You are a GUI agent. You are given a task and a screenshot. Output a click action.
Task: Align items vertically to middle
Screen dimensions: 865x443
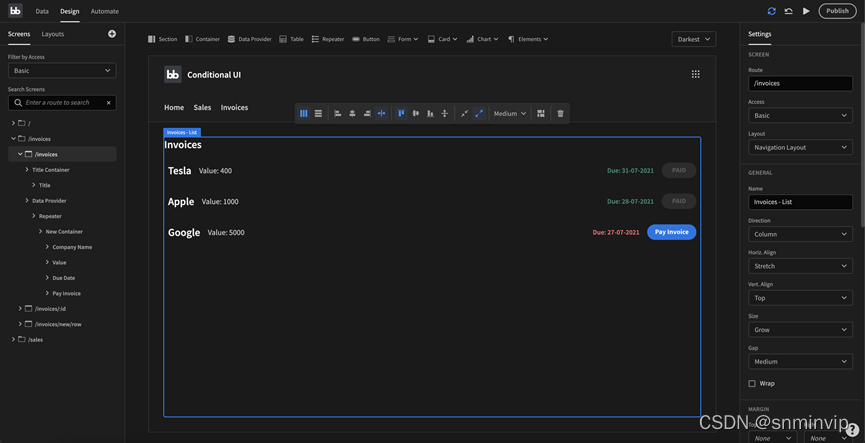click(415, 114)
